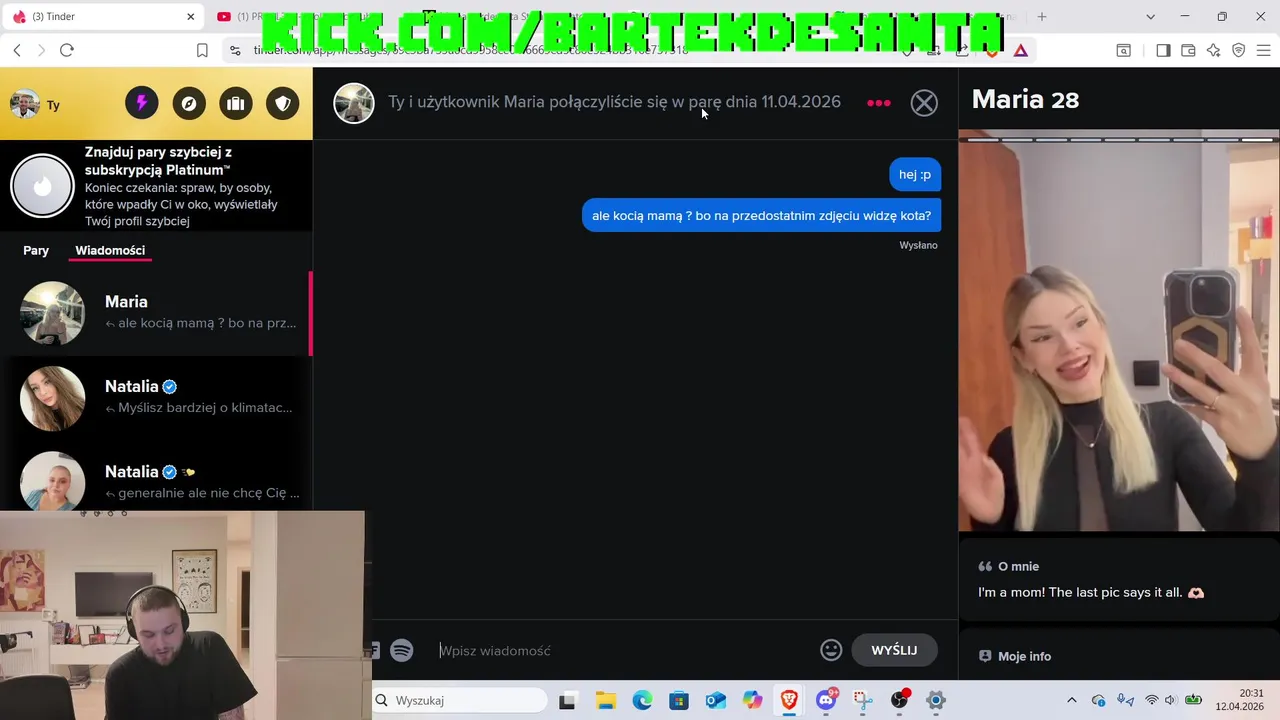Image resolution: width=1280 pixels, height=720 pixels.
Task: Bookmark this page in Brave
Action: [x=202, y=50]
